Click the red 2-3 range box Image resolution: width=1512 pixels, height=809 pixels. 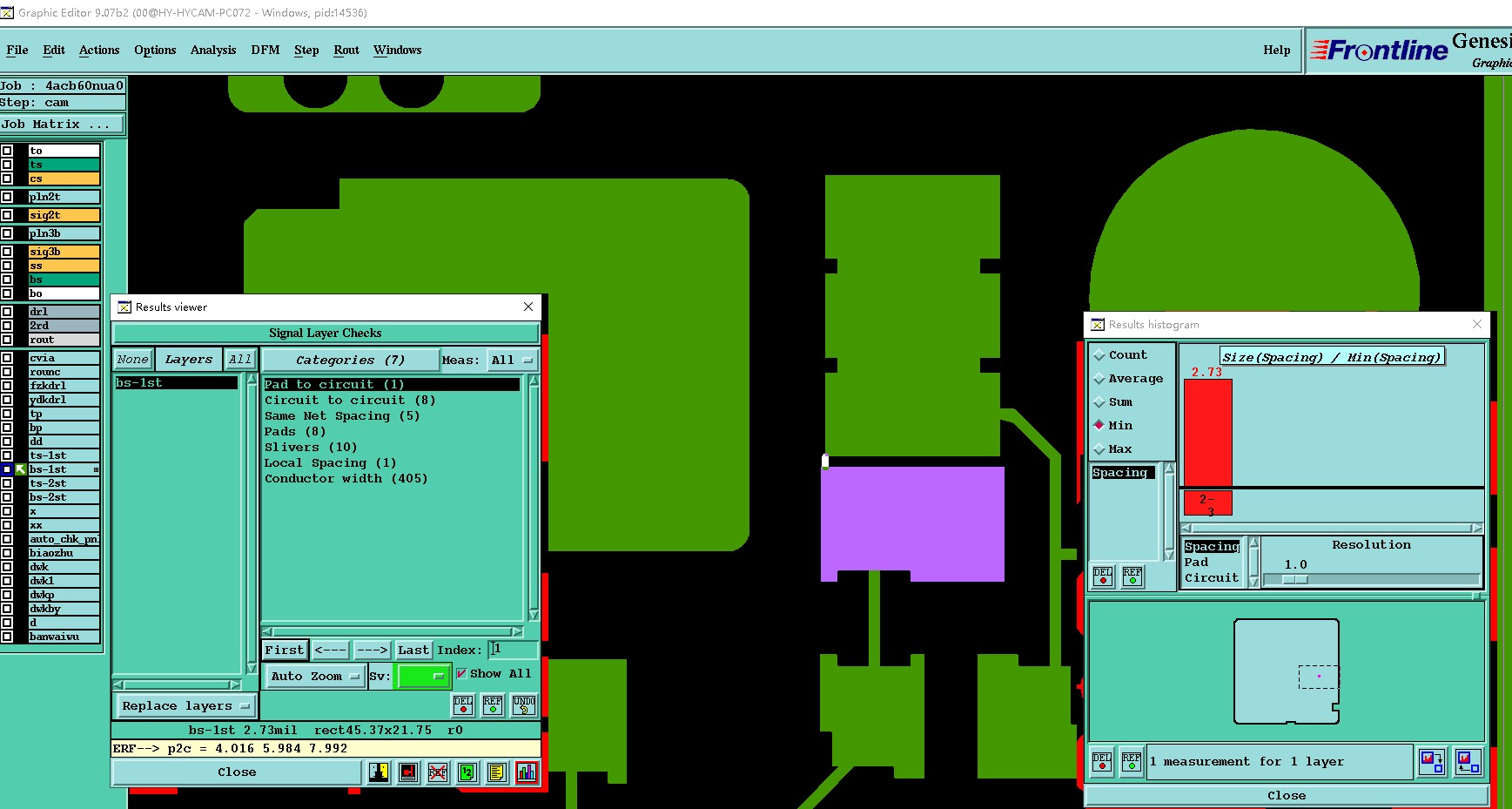point(1208,504)
